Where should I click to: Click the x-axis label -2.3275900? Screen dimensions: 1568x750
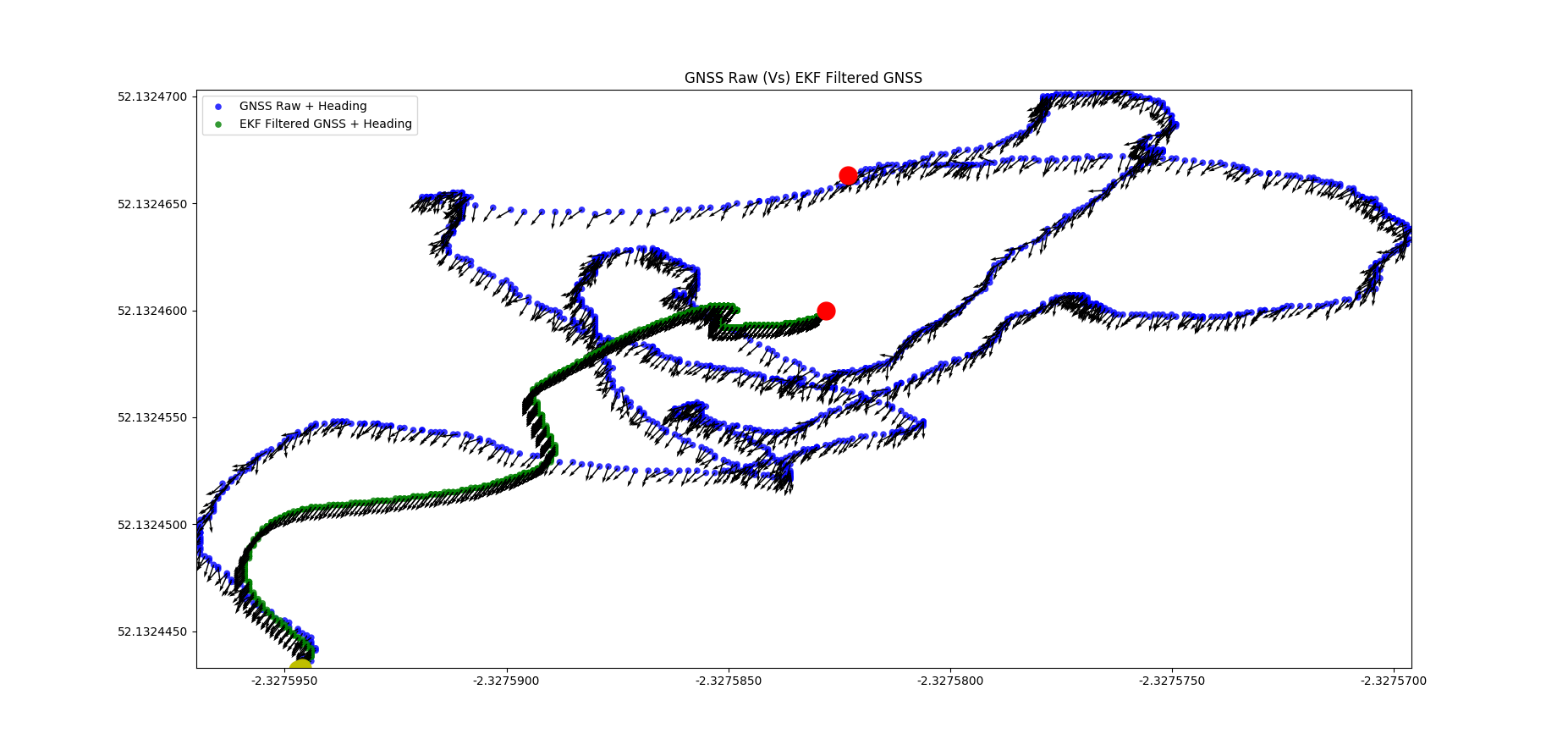506,681
